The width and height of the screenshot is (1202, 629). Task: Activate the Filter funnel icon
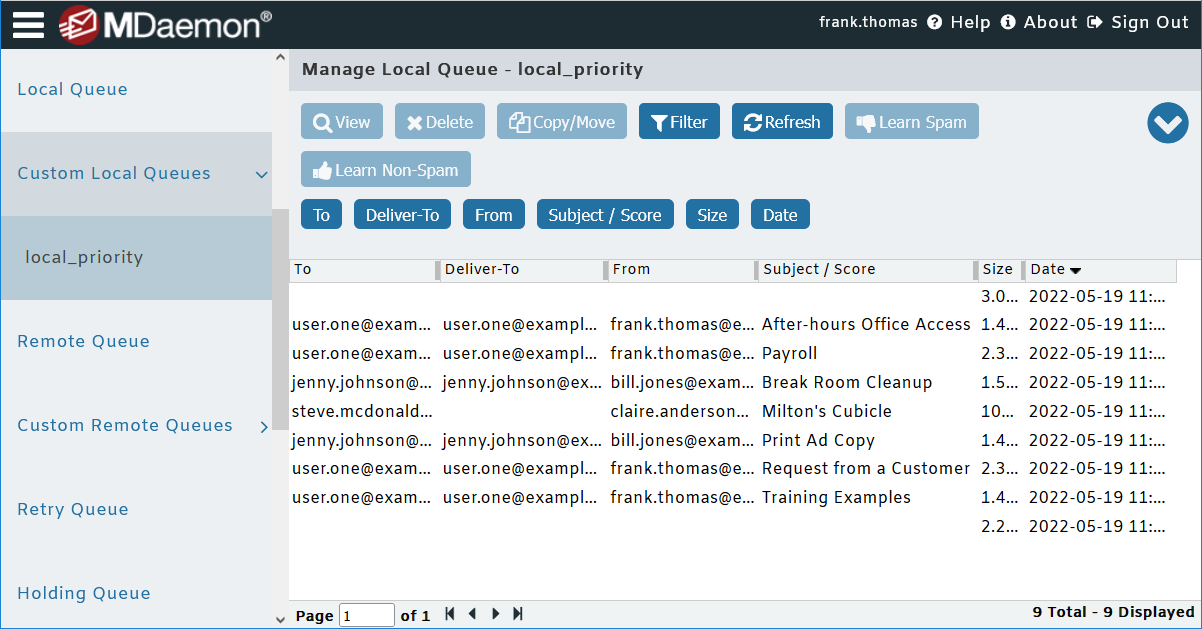pyautogui.click(x=659, y=121)
